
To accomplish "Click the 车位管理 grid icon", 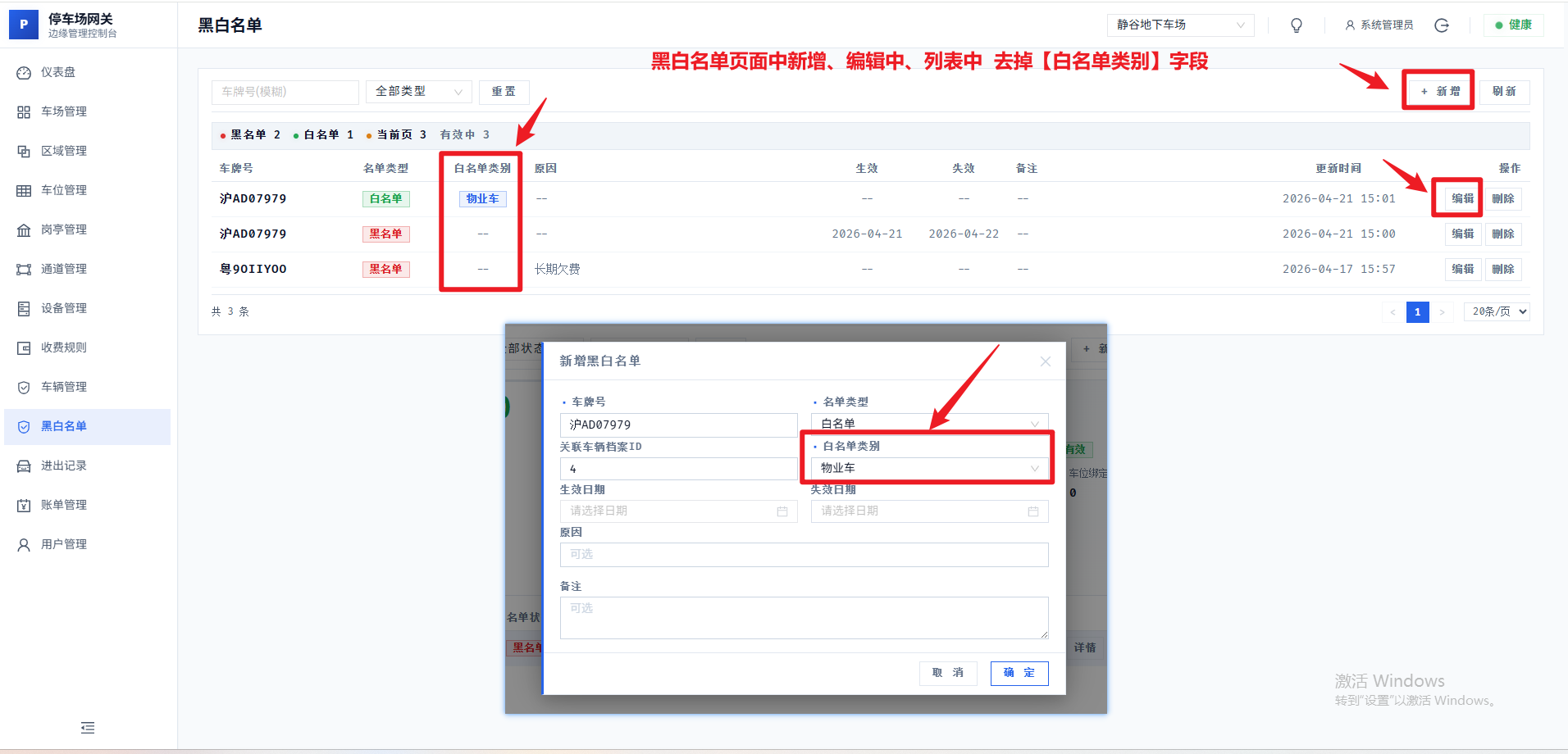I will pos(23,190).
